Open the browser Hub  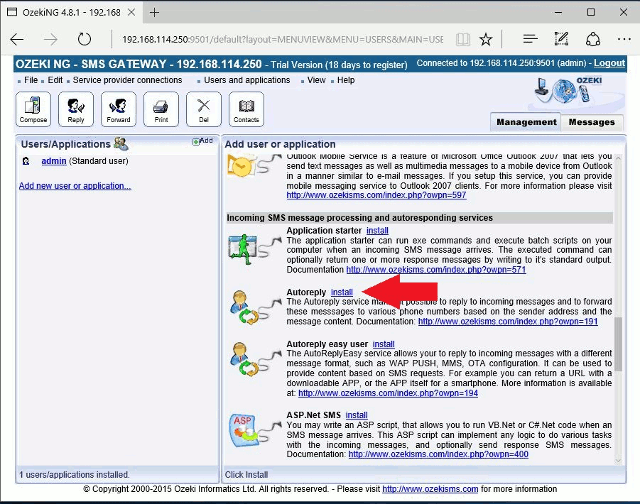530,39
